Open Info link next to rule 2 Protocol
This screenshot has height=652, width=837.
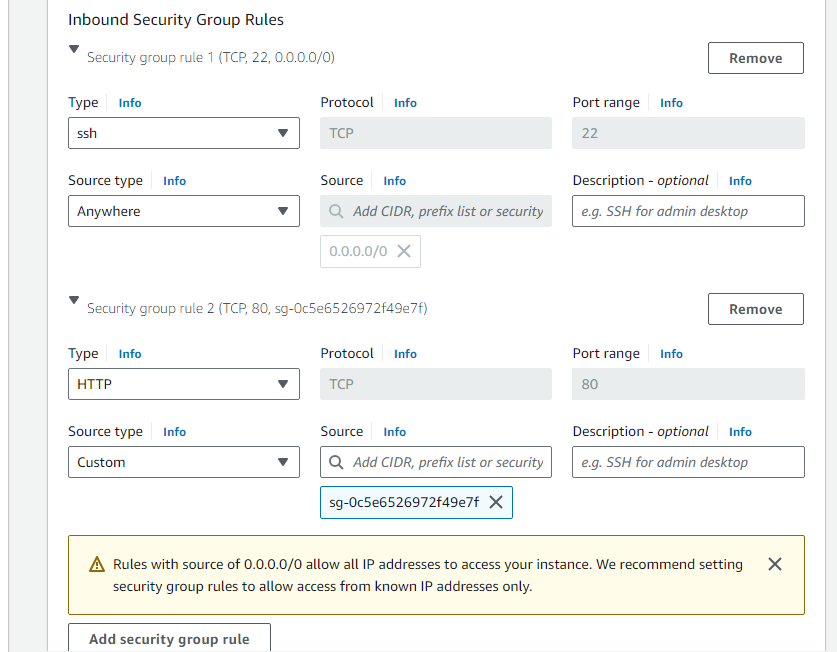click(x=405, y=354)
